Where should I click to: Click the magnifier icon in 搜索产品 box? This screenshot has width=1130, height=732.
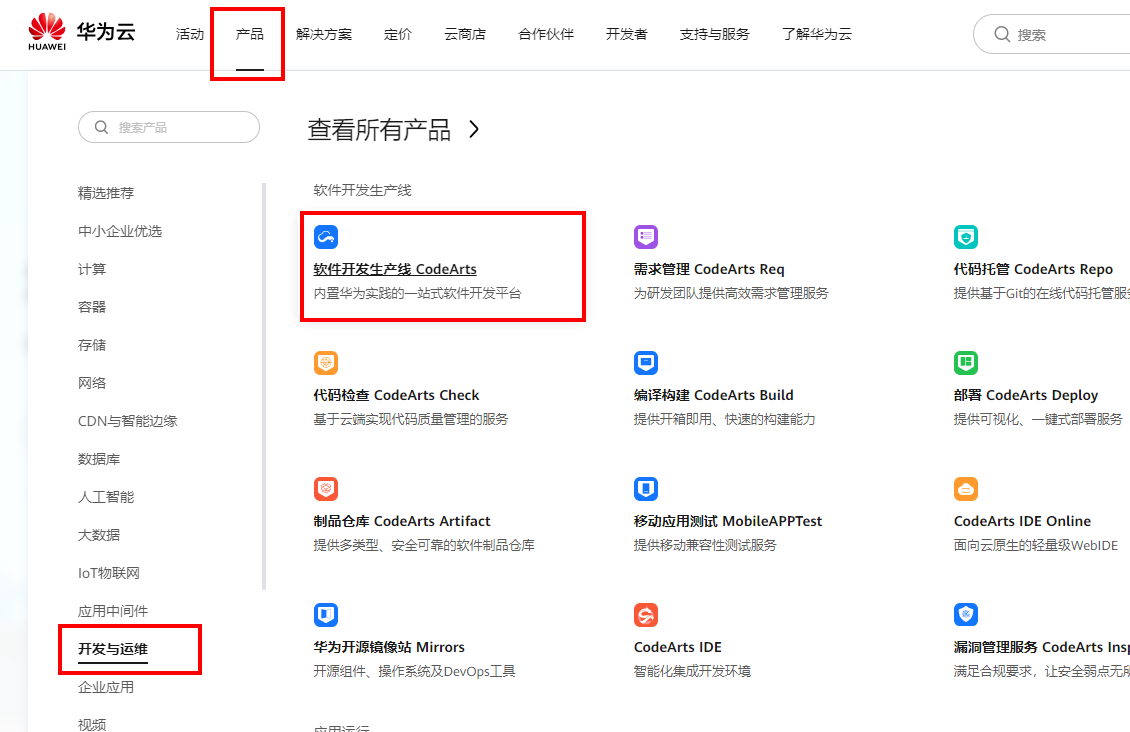(x=102, y=128)
